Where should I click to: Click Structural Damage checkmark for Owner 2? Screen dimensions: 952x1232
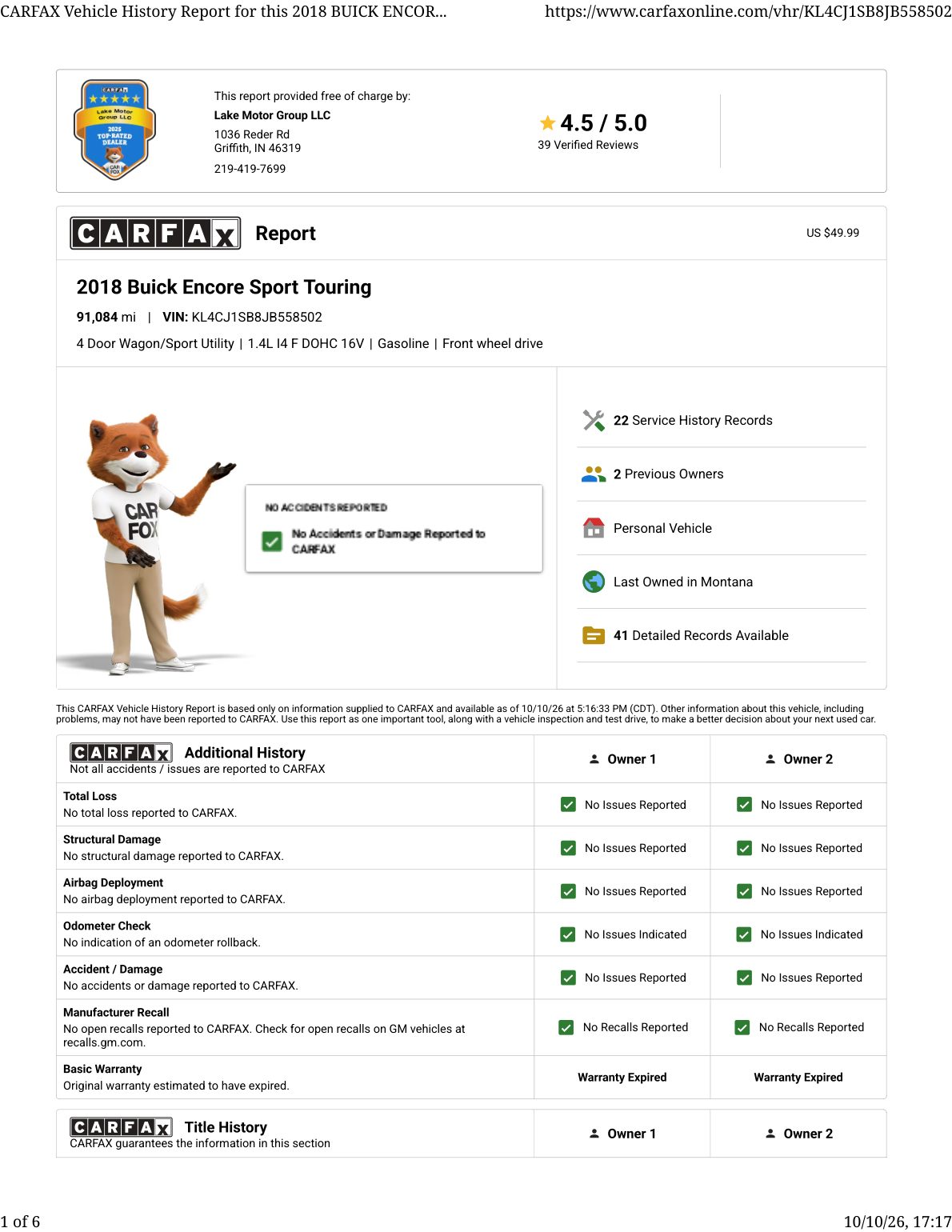(744, 848)
